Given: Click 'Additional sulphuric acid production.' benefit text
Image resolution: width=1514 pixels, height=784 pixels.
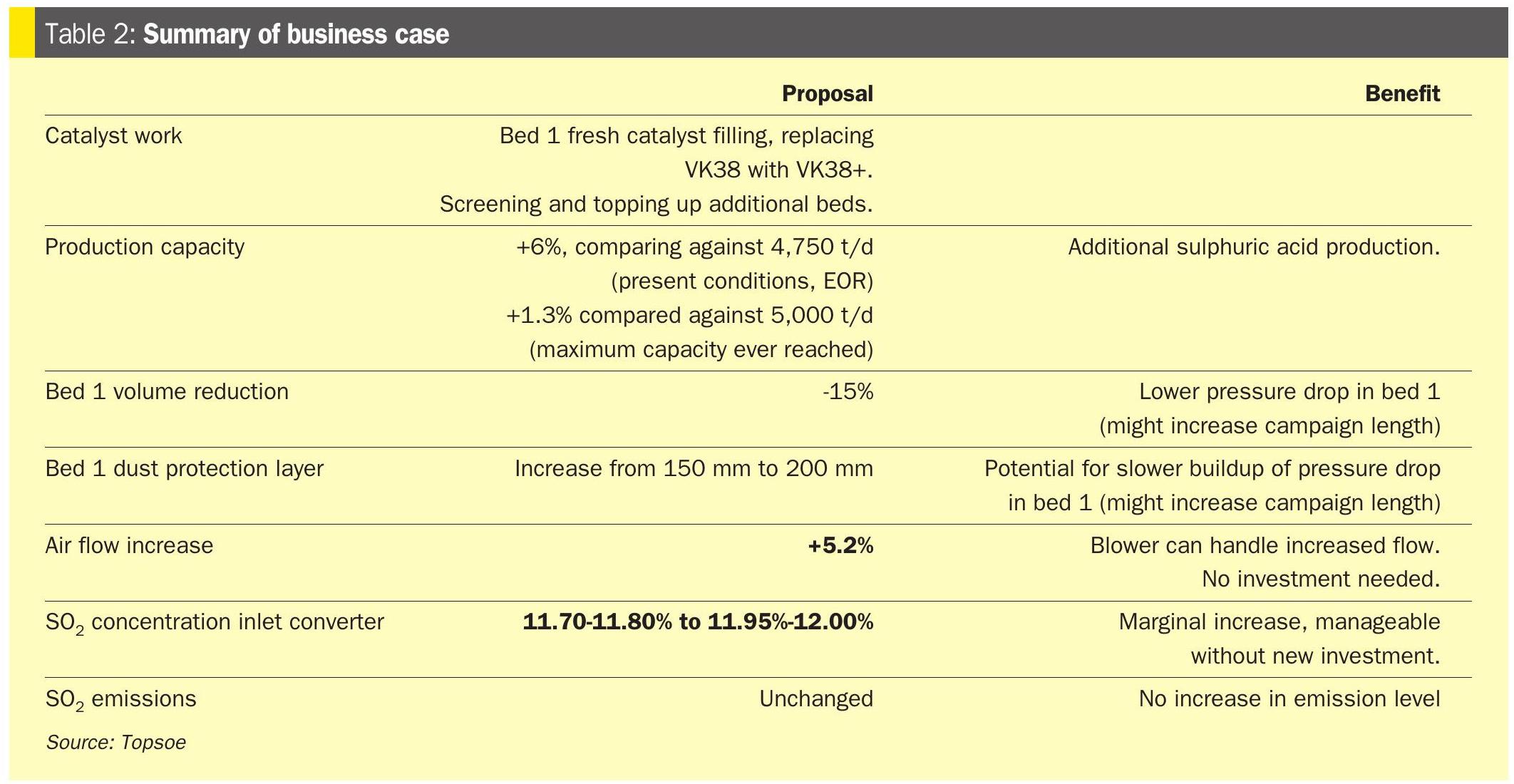Looking at the screenshot, I should click(1254, 247).
